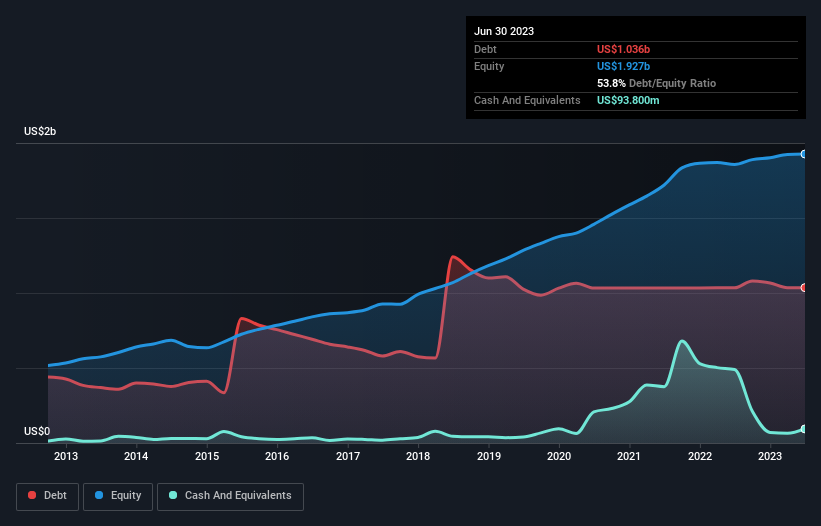This screenshot has width=821, height=526.
Task: Toggle Cash And Equivalents legend button
Action: pos(230,496)
